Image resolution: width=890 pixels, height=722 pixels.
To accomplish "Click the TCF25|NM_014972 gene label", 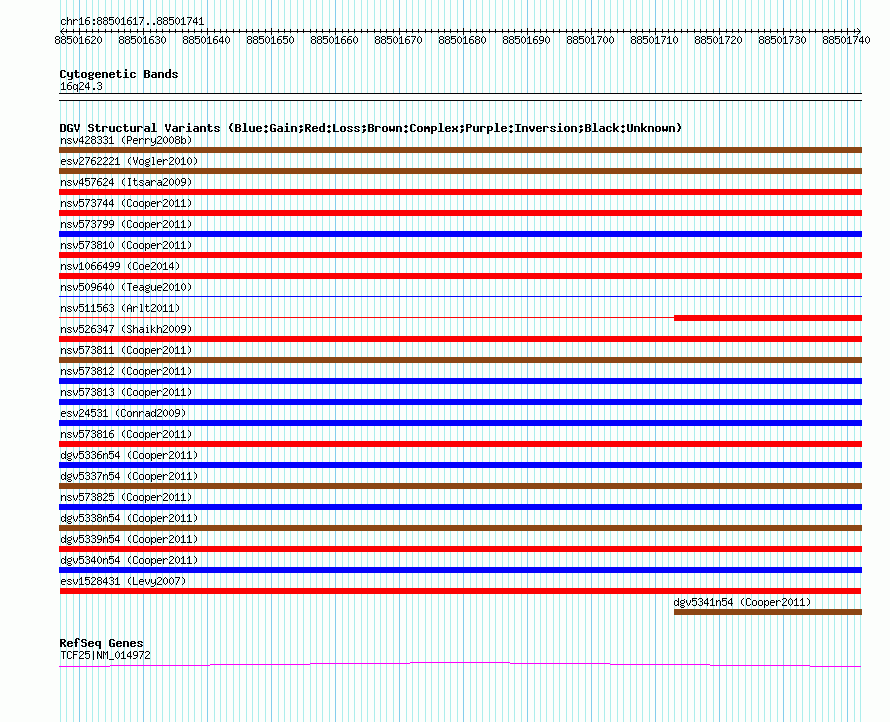I will [x=105, y=655].
